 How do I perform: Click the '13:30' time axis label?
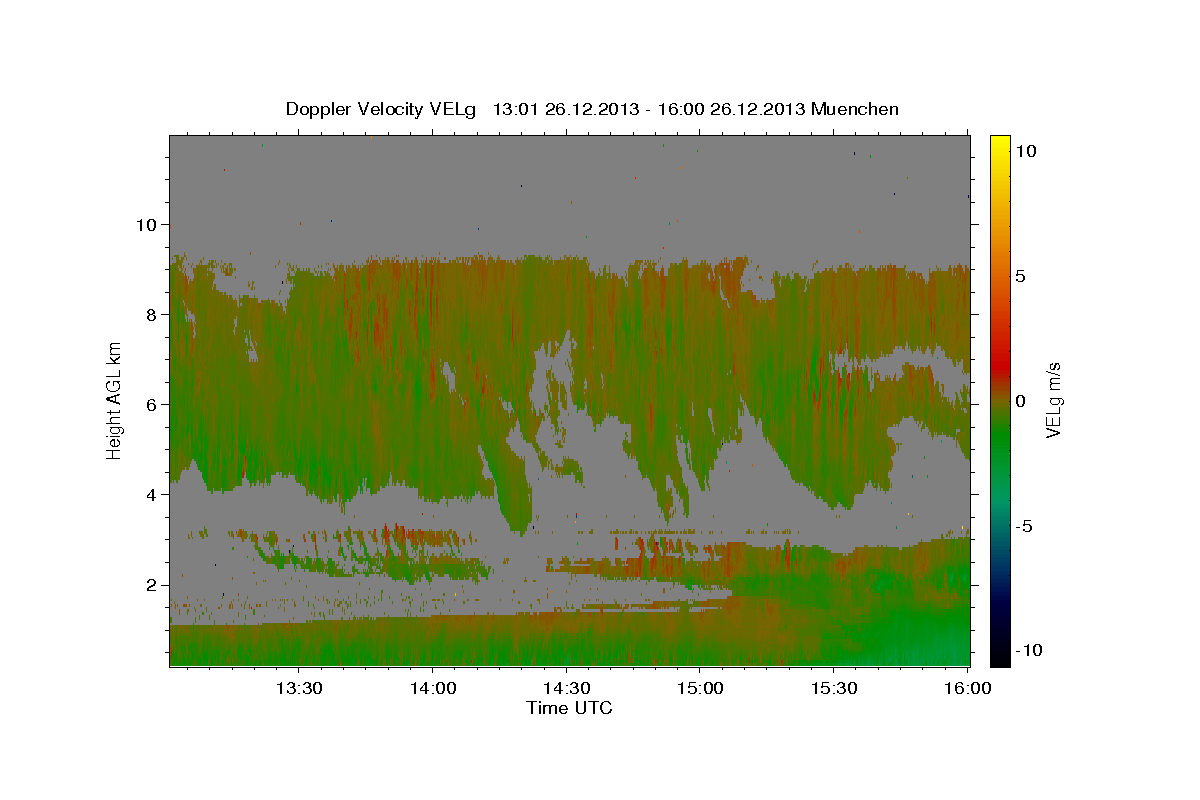[x=298, y=688]
